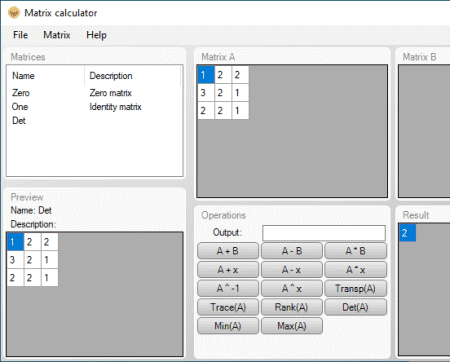Screen dimensions: 450x362
Task: Calculate the trace with Trace(A)
Action: (228, 307)
